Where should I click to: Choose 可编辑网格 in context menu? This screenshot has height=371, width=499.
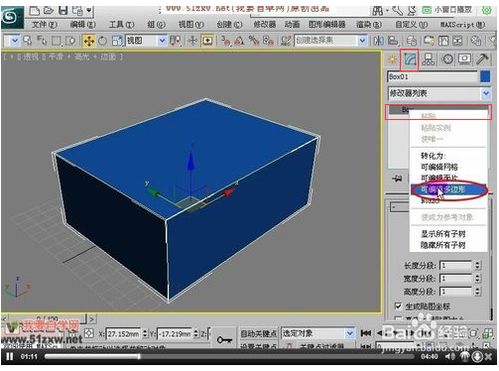439,167
